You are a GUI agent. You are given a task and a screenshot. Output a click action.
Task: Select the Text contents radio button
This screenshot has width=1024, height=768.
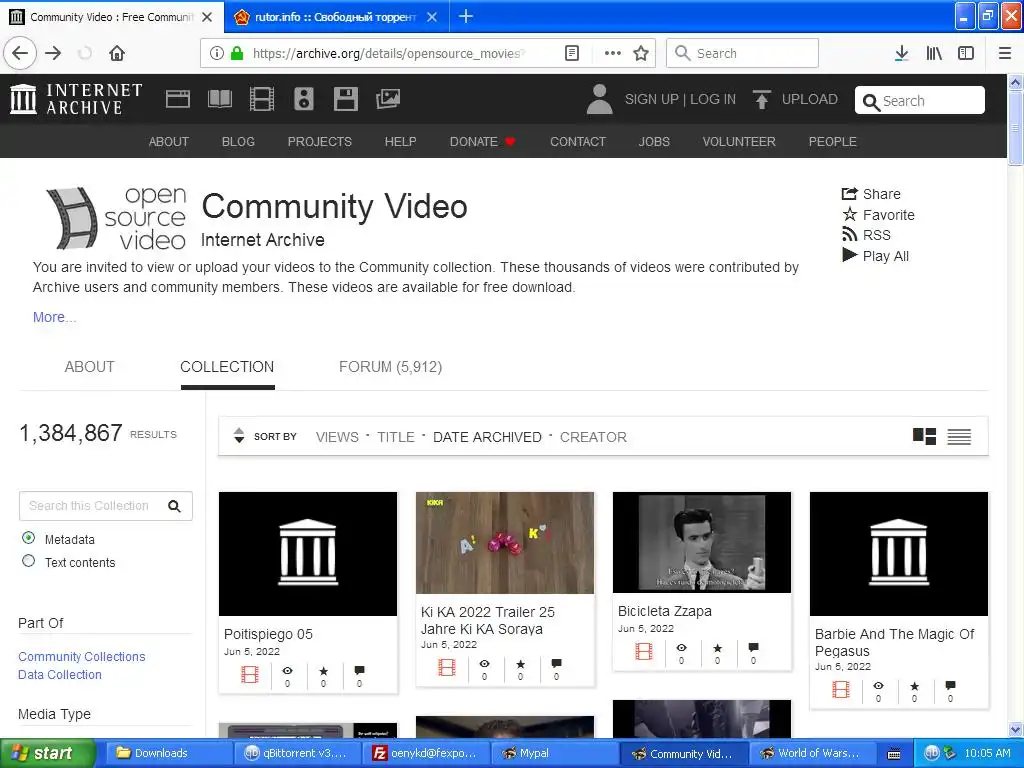click(x=29, y=561)
